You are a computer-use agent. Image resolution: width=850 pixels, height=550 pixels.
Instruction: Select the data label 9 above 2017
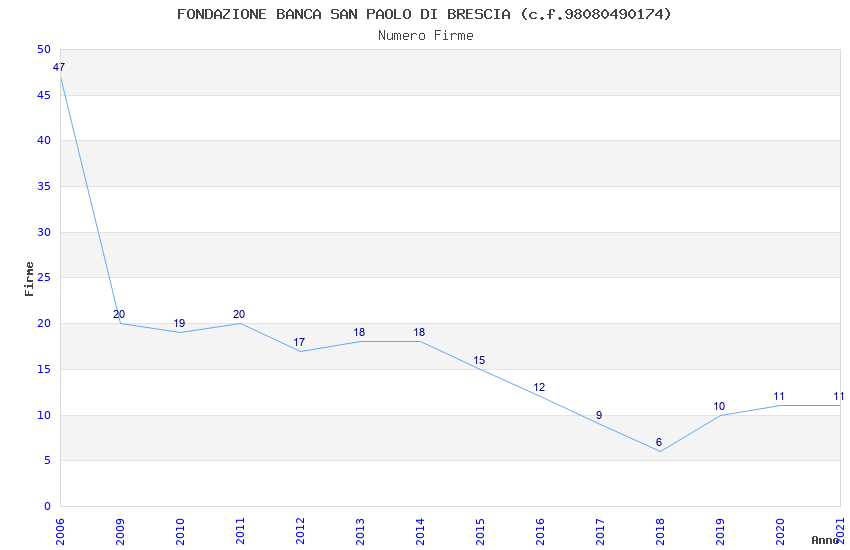[x=599, y=416]
